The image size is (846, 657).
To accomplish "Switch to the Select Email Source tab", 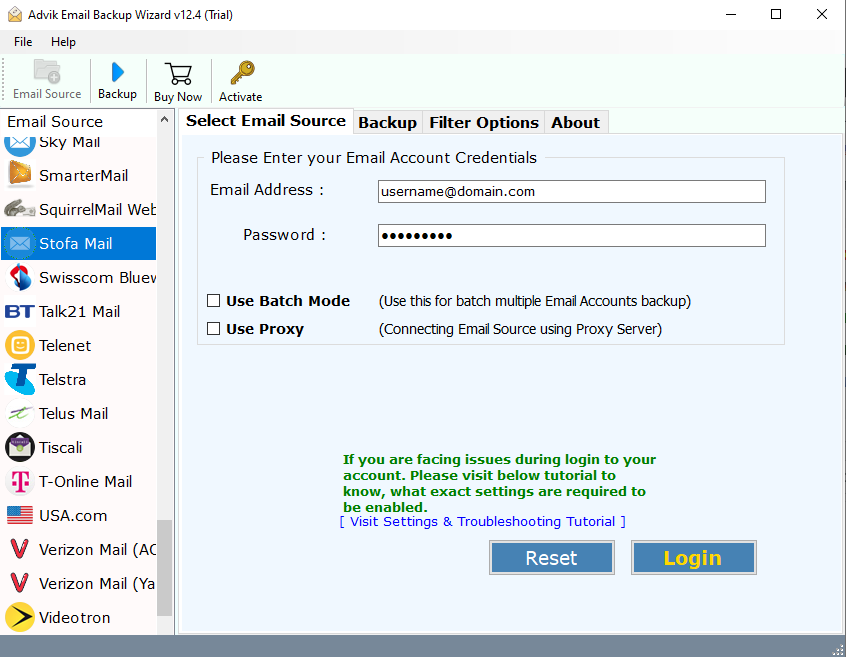I will coord(266,121).
